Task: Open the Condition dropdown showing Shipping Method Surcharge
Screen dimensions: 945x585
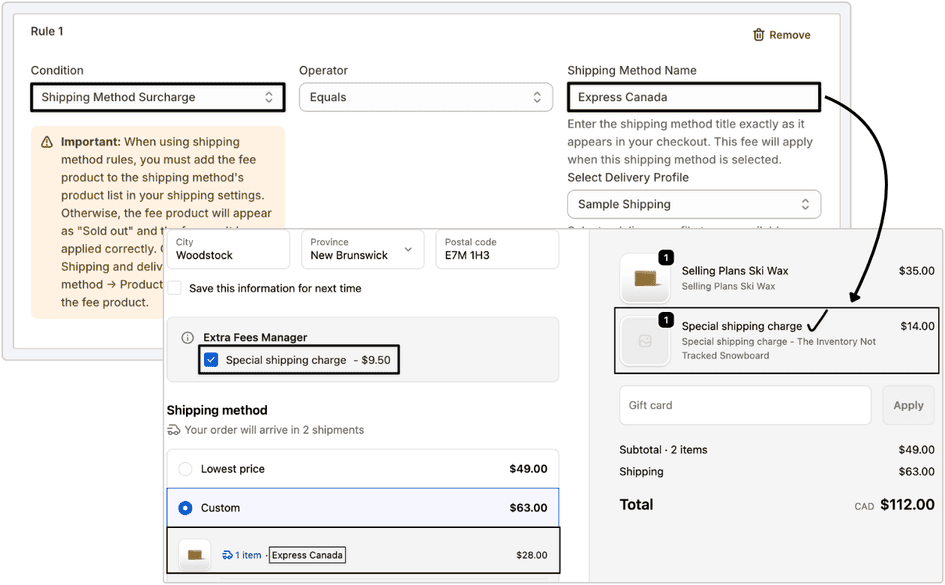Action: [x=157, y=97]
